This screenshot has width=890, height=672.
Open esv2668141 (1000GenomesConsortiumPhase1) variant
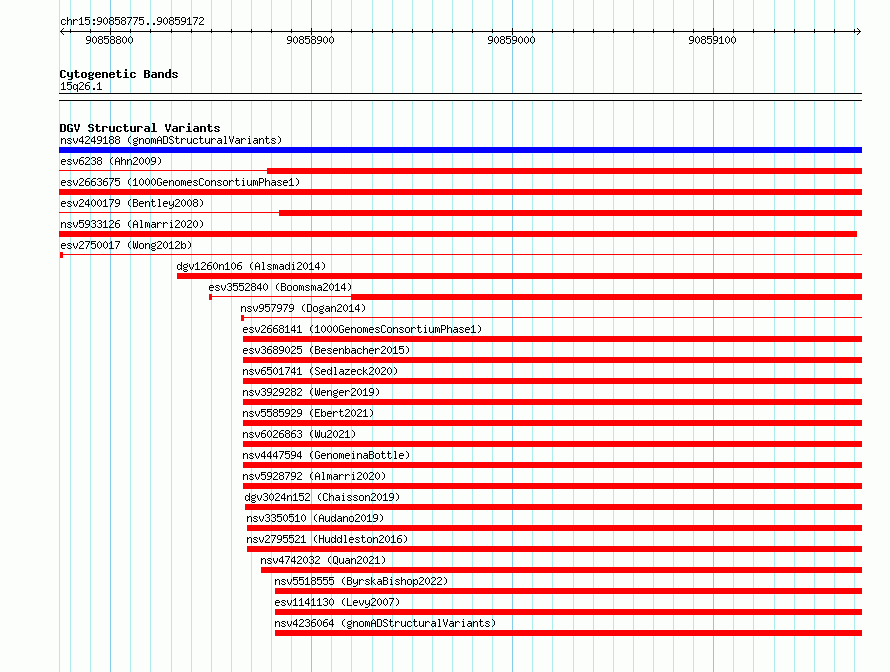tap(362, 329)
